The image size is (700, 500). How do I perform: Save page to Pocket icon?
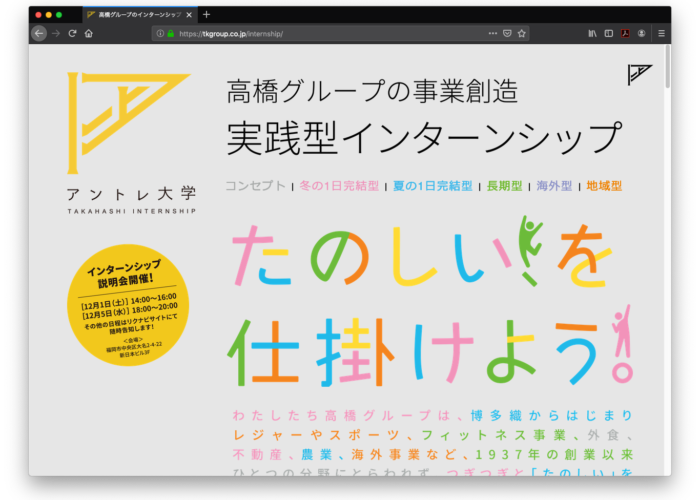click(x=507, y=33)
